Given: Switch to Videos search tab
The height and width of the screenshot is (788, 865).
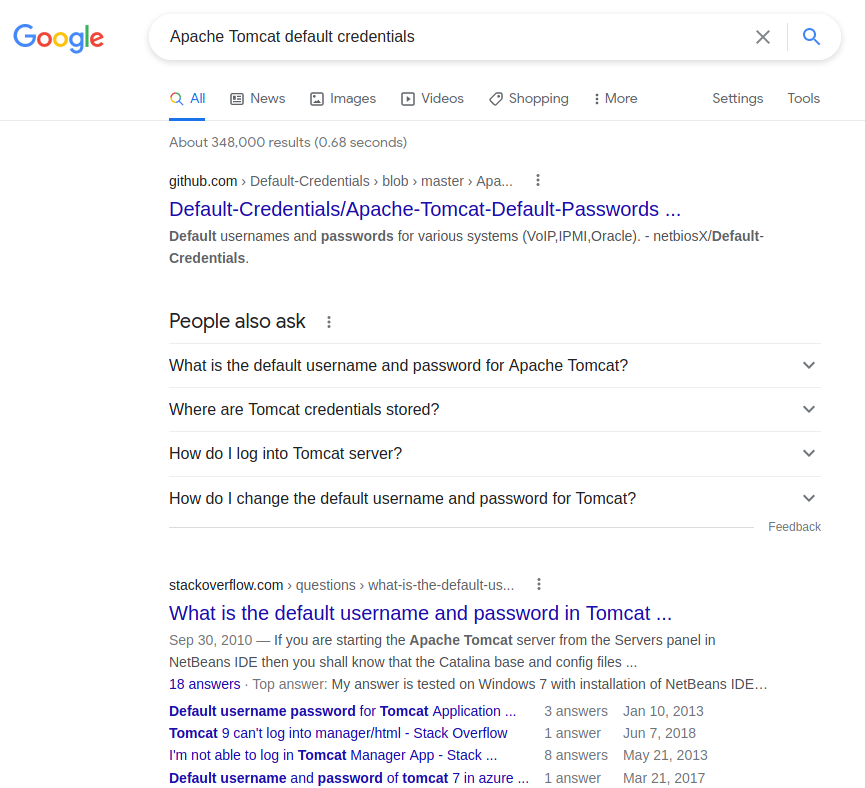Looking at the screenshot, I should coord(432,98).
